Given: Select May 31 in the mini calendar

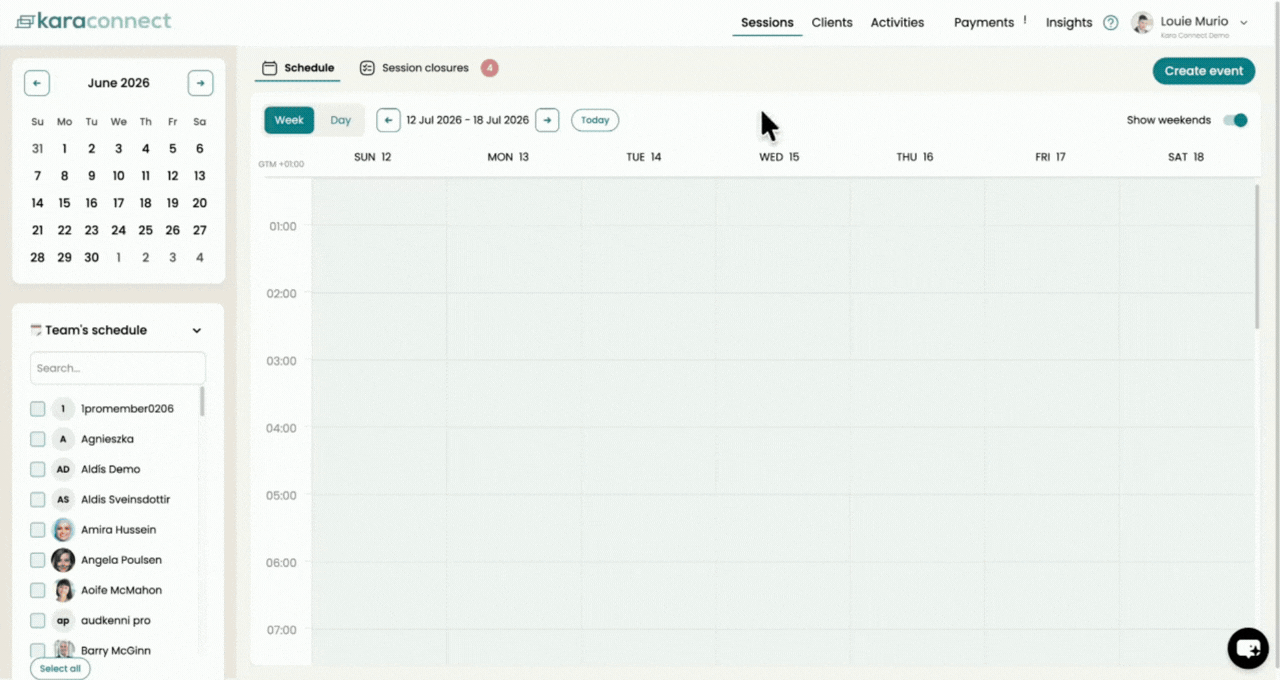Looking at the screenshot, I should [37, 149].
